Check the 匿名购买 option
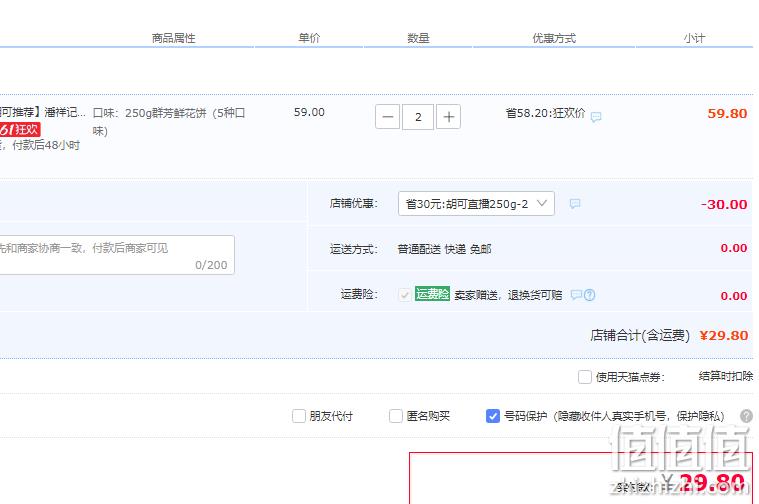Image resolution: width=759 pixels, height=504 pixels. 396,416
